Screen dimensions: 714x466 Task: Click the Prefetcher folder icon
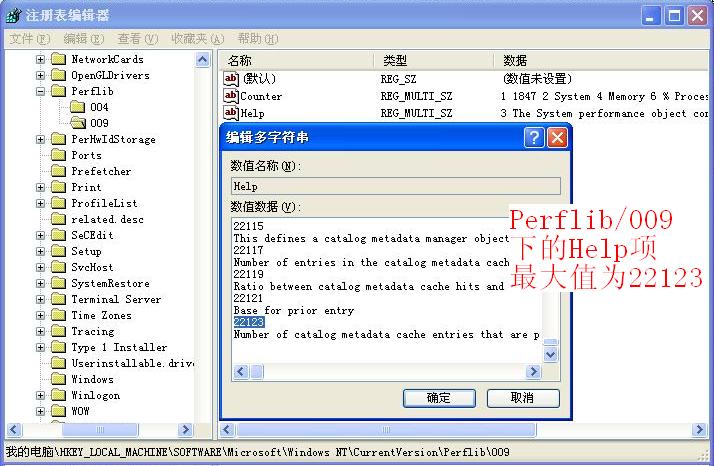point(59,171)
